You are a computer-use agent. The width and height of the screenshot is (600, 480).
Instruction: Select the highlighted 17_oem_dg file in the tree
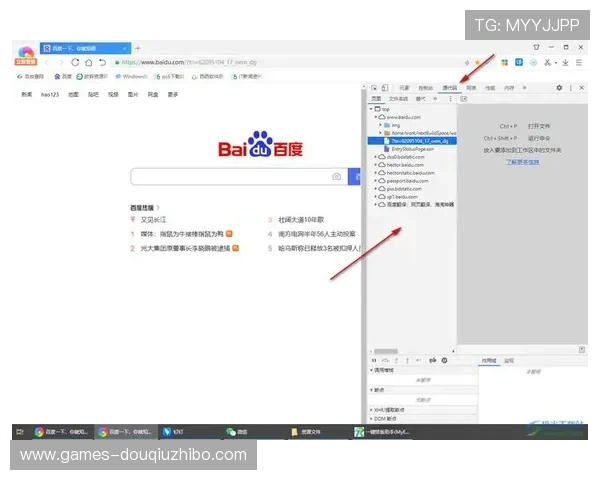click(412, 141)
